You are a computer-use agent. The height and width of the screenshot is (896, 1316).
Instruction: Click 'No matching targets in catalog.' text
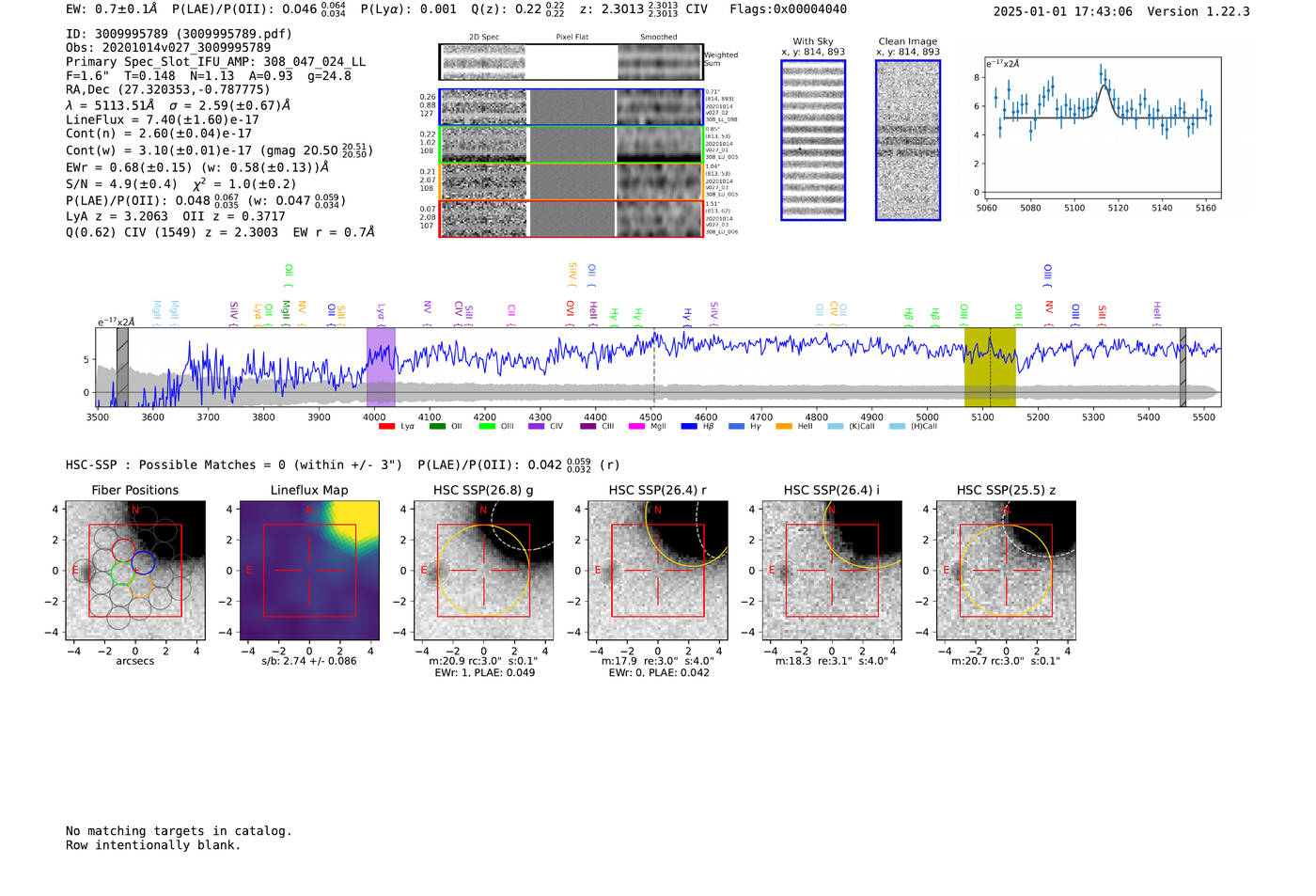point(179,830)
